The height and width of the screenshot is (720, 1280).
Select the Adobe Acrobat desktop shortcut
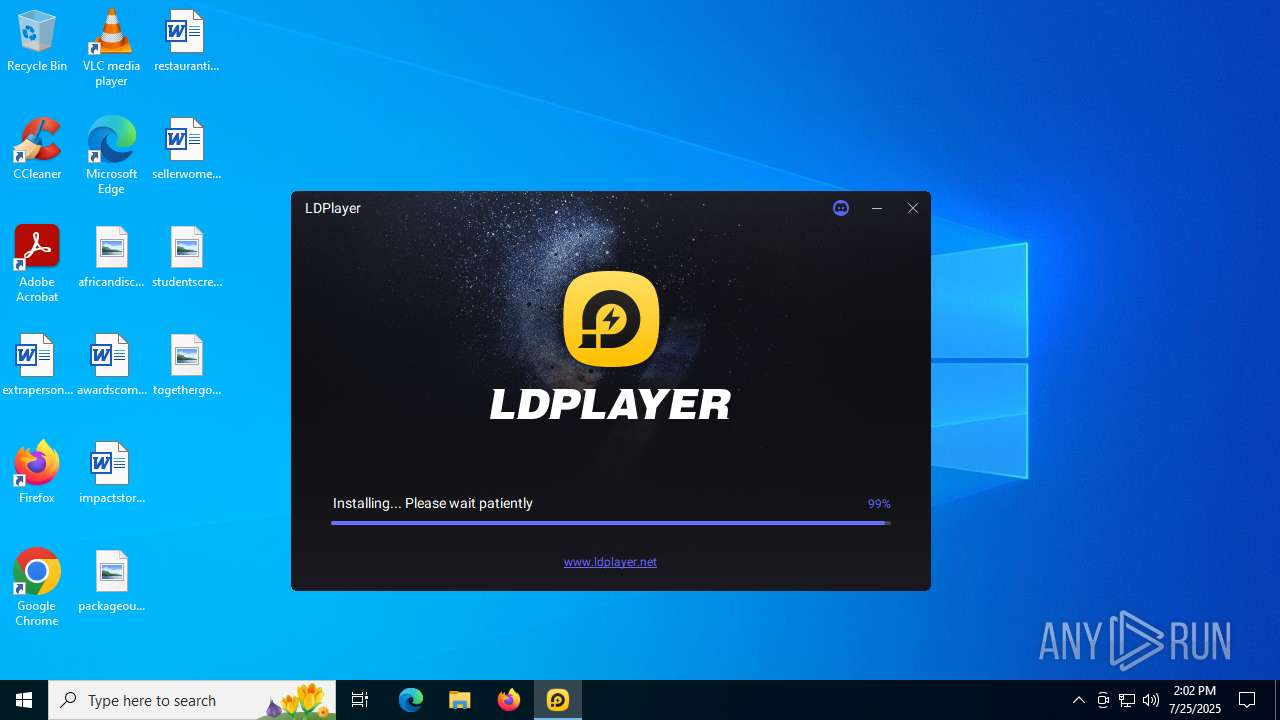(37, 264)
